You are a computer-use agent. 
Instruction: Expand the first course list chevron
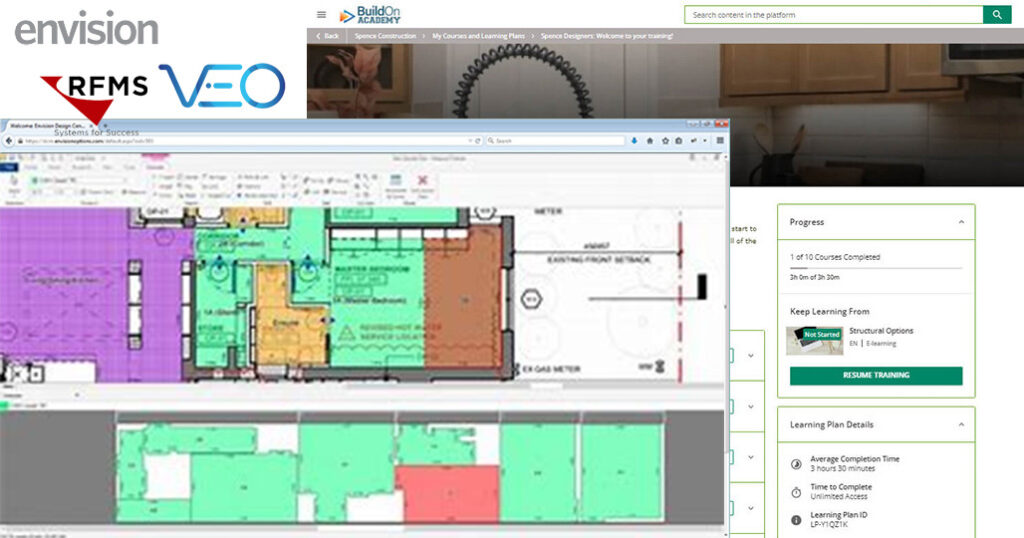pyautogui.click(x=751, y=355)
